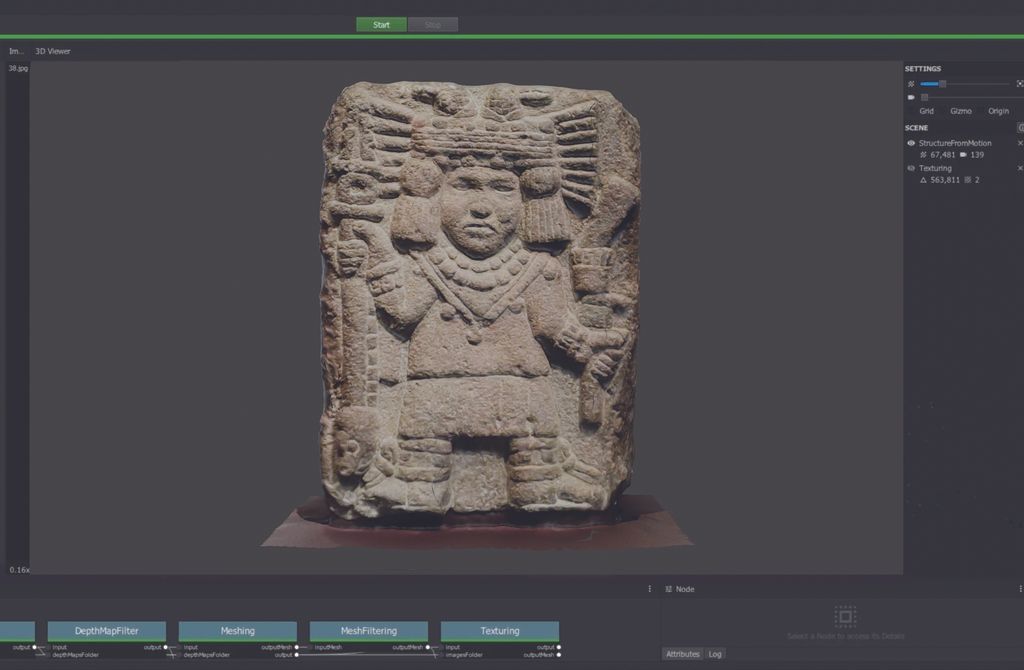The image size is (1024, 670).
Task: Toggle the Grid display in the 3D viewer
Action: (x=925, y=111)
